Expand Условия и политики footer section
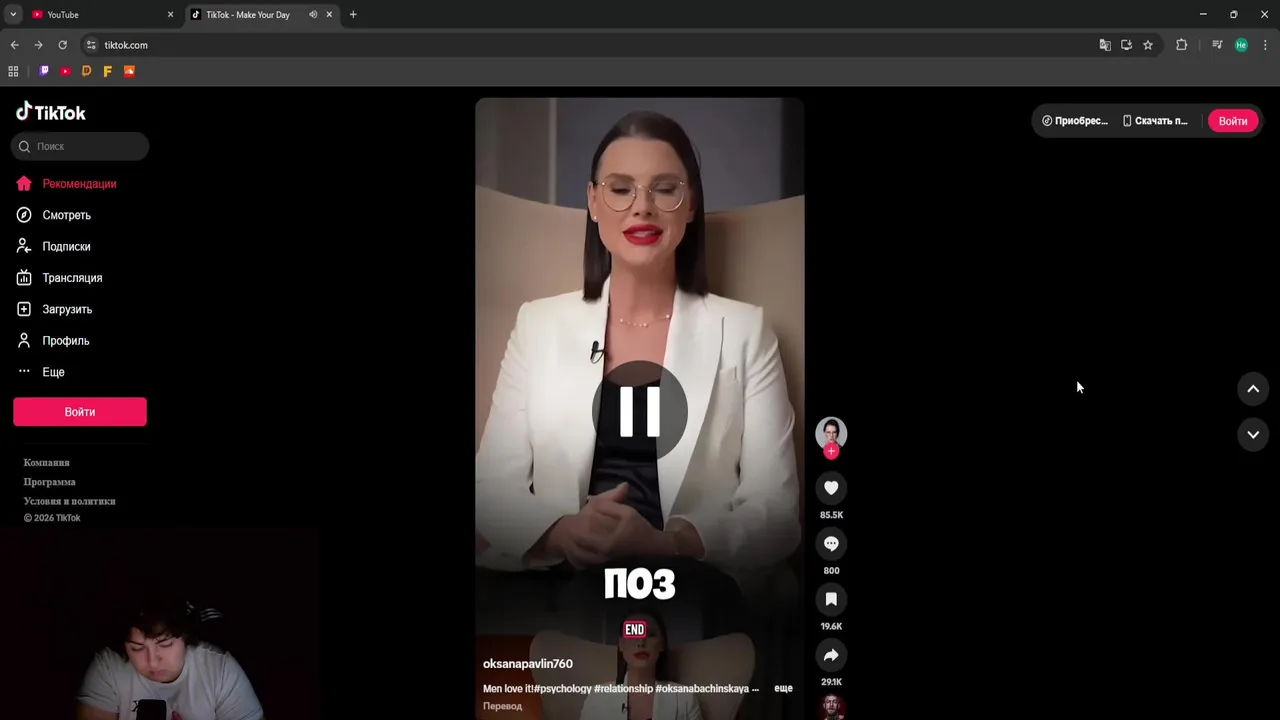This screenshot has height=720, width=1280. (70, 501)
